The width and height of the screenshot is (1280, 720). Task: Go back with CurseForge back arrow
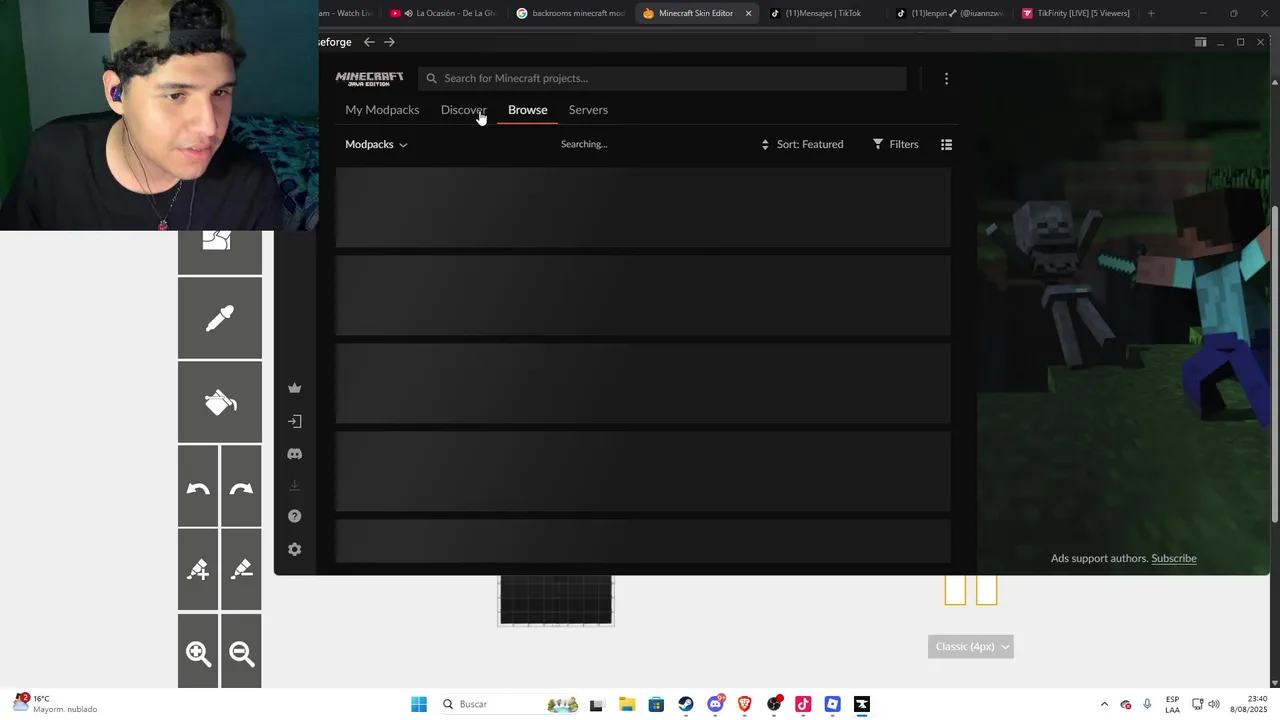(369, 42)
